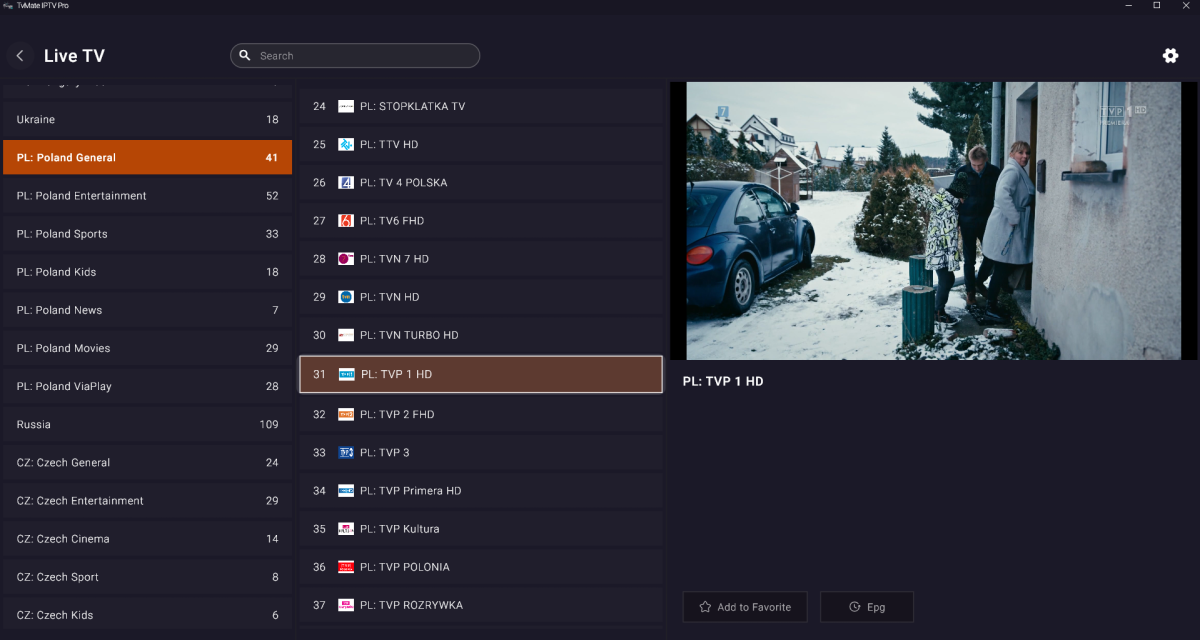The height and width of the screenshot is (640, 1200).
Task: Choose PL: Poland Kids category
Action: click(x=147, y=272)
